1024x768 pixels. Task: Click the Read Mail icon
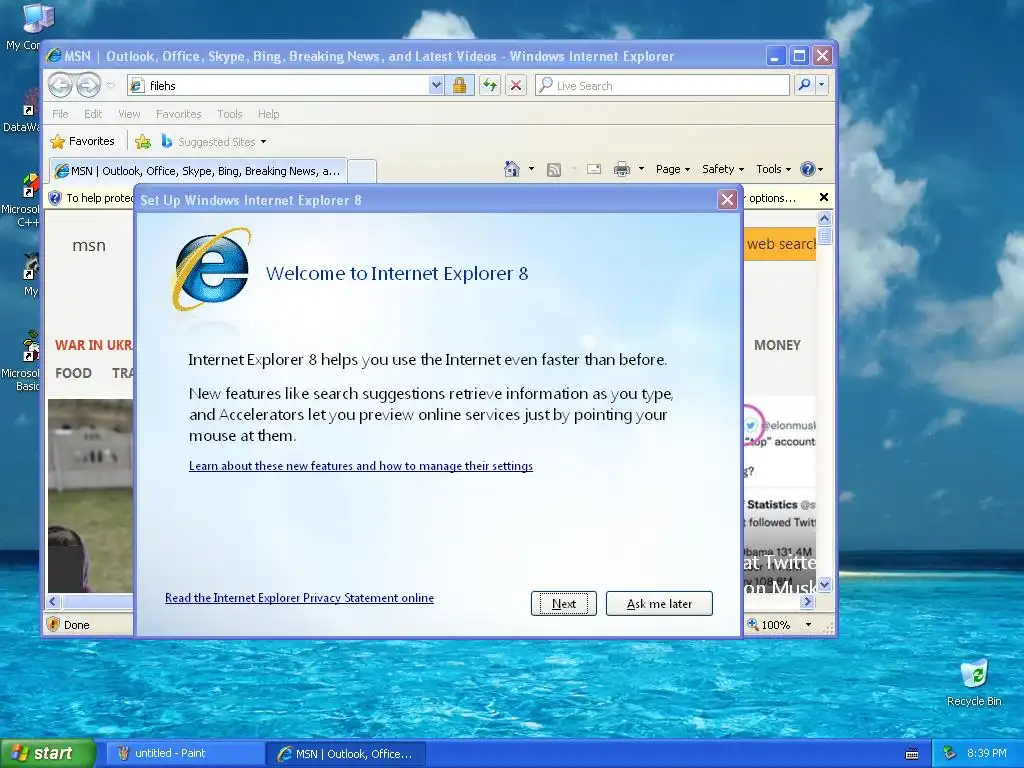(594, 169)
